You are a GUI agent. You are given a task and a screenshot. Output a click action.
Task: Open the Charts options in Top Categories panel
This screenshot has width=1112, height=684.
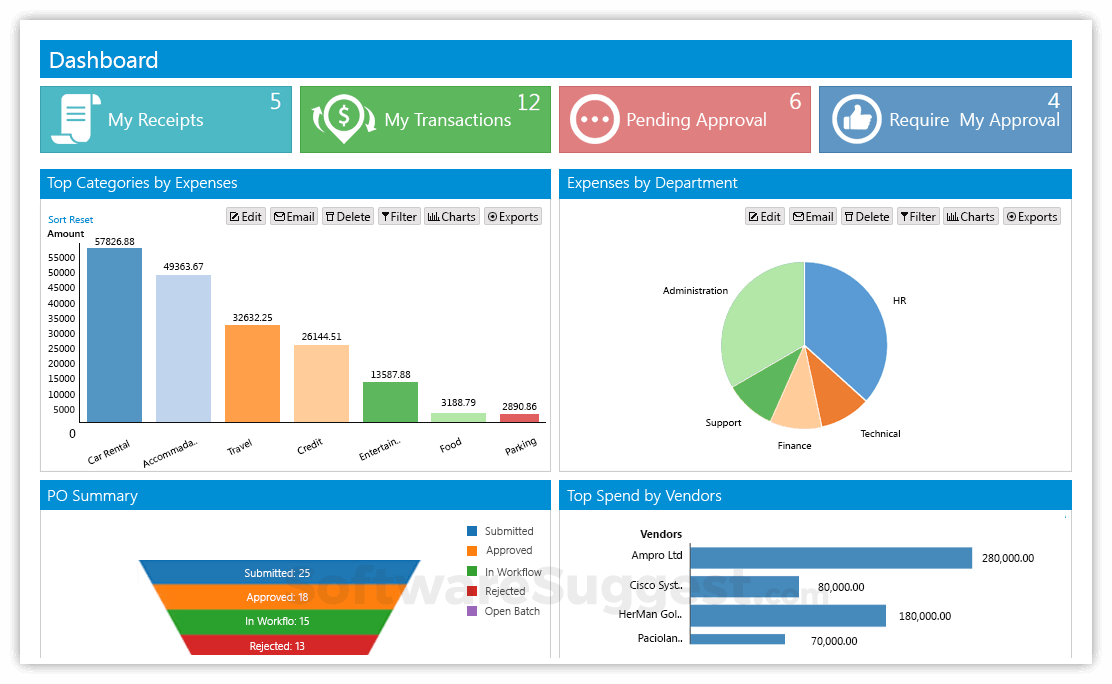tap(451, 216)
